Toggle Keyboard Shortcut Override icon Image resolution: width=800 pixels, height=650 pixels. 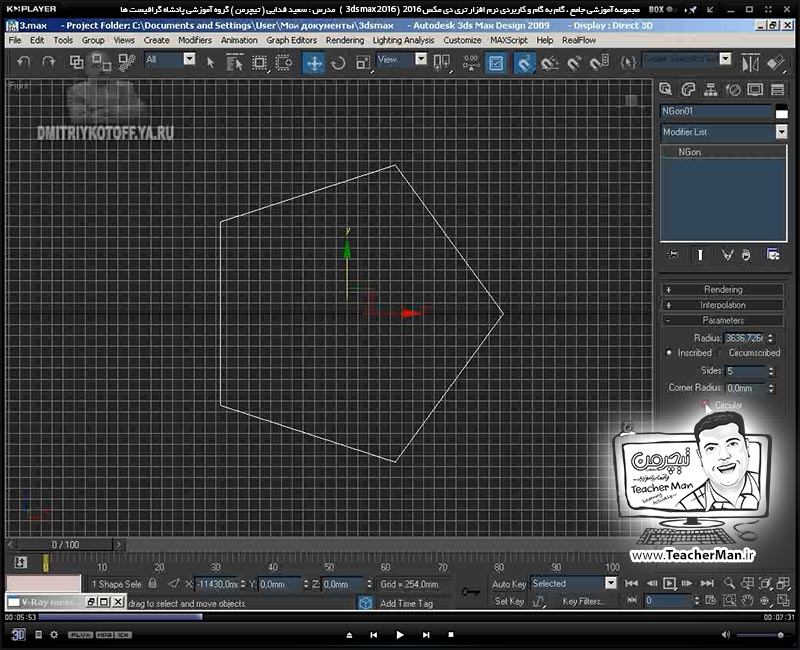pyautogui.click(x=495, y=63)
